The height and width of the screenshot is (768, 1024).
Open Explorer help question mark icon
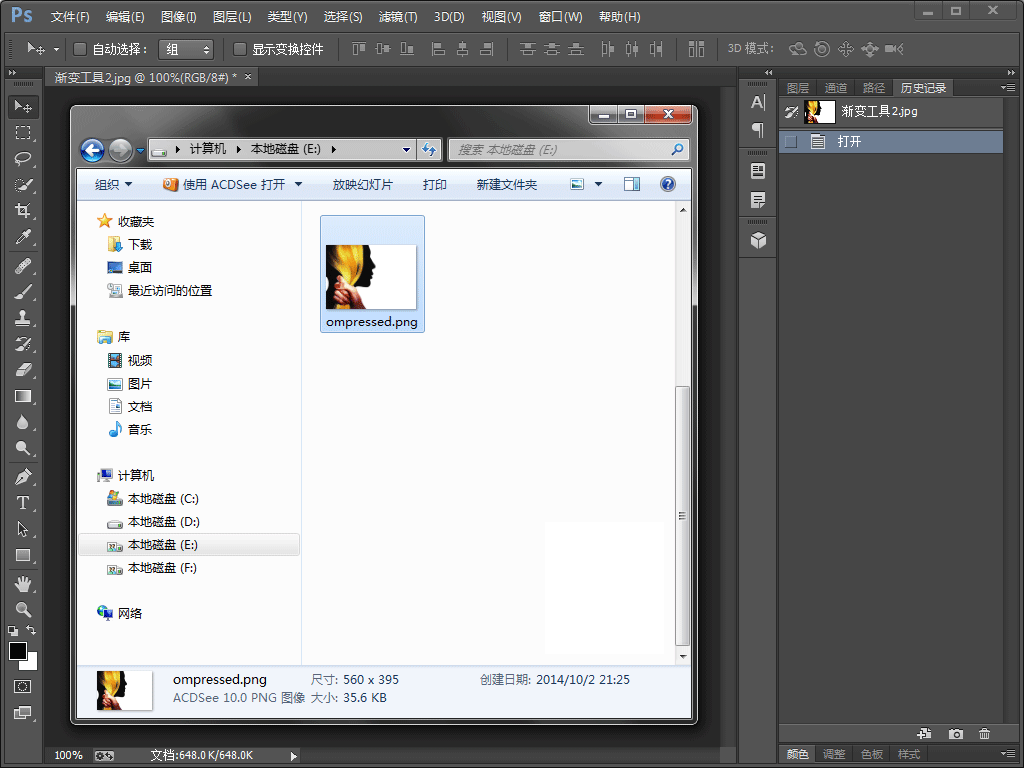[x=667, y=184]
